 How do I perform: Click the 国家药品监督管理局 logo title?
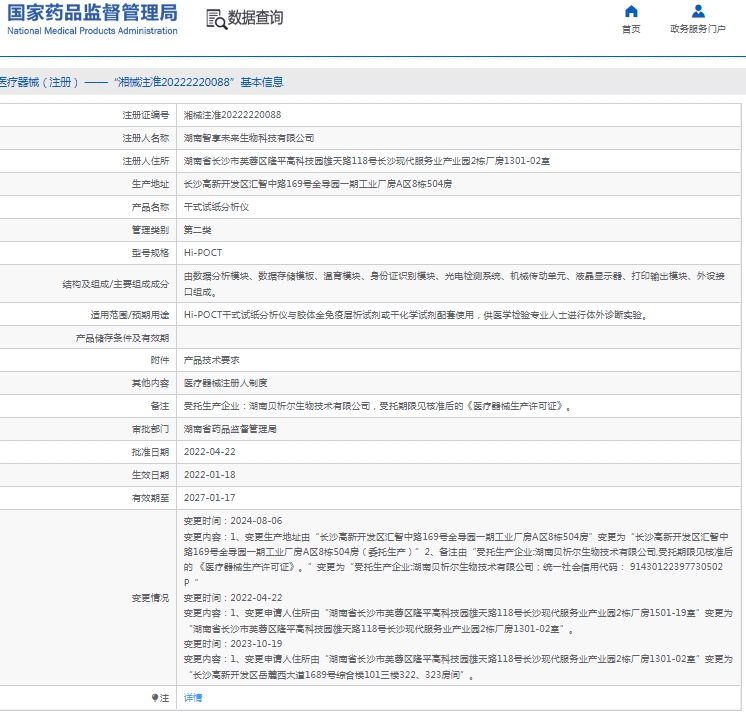tap(92, 13)
